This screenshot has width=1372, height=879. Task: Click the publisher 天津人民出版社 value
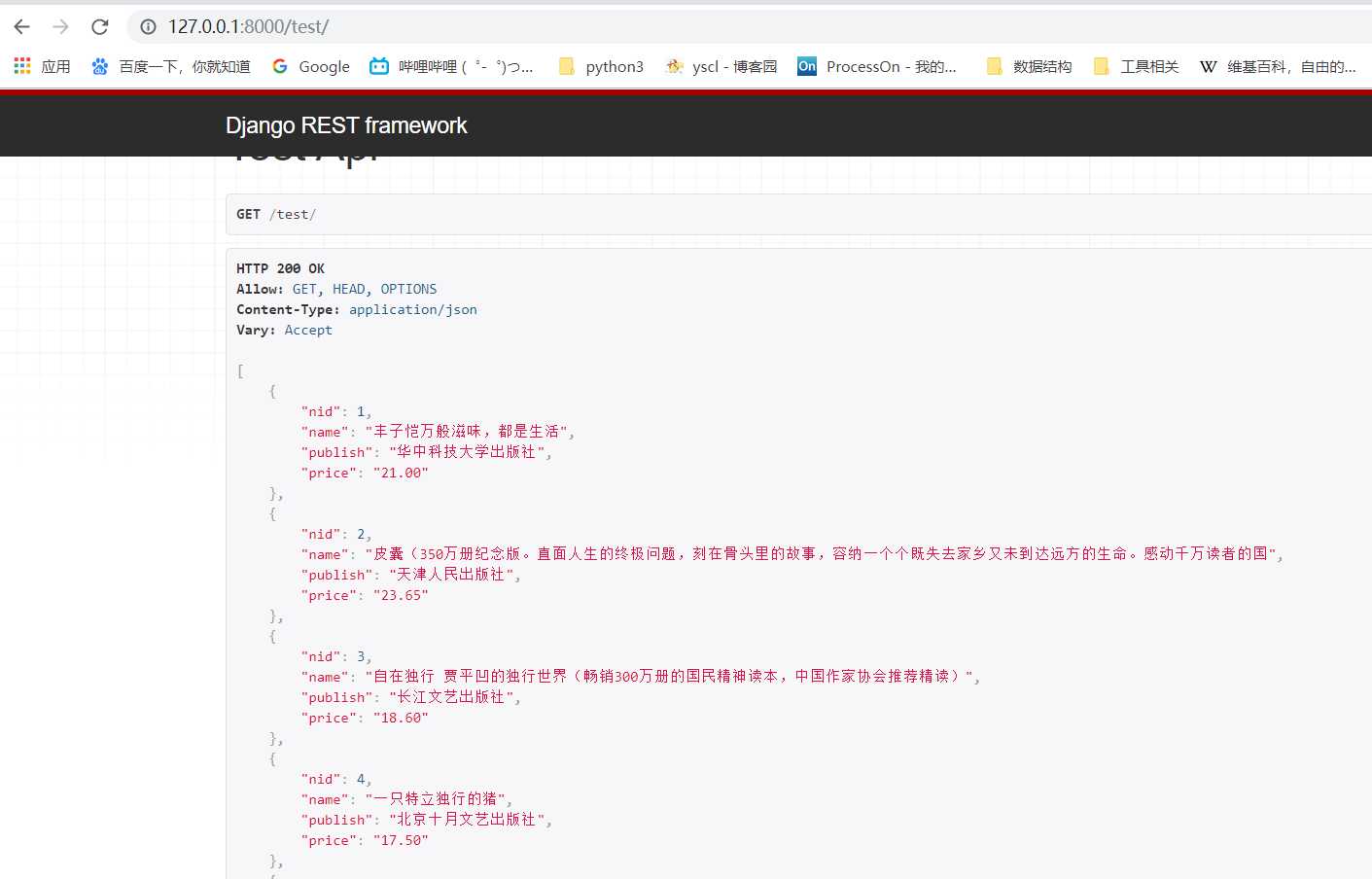tap(451, 575)
